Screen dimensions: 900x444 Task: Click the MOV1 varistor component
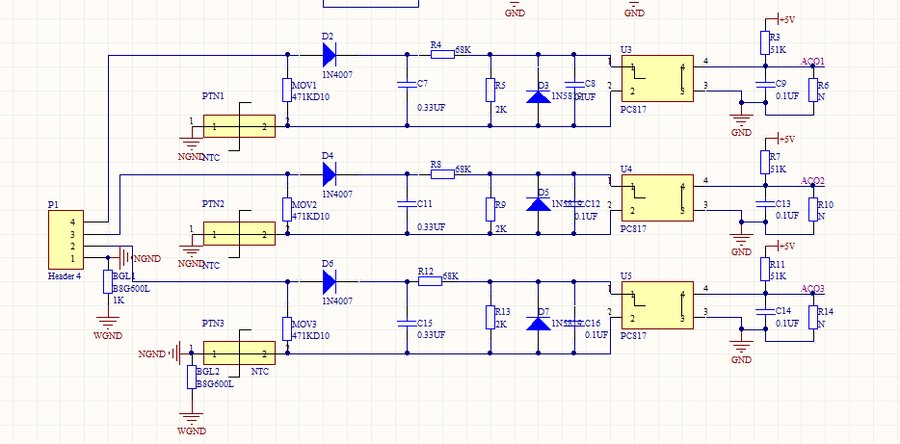287,90
